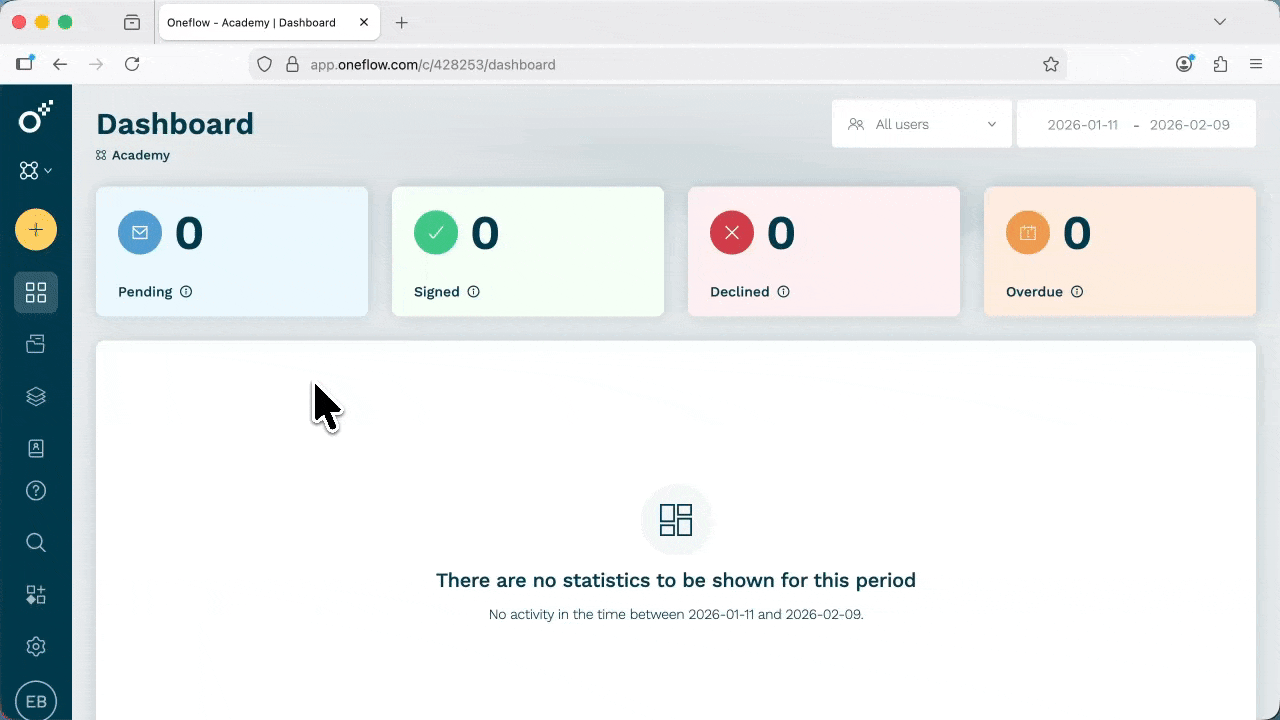Click the Pending envelope icon
1280x720 pixels.
point(140,233)
